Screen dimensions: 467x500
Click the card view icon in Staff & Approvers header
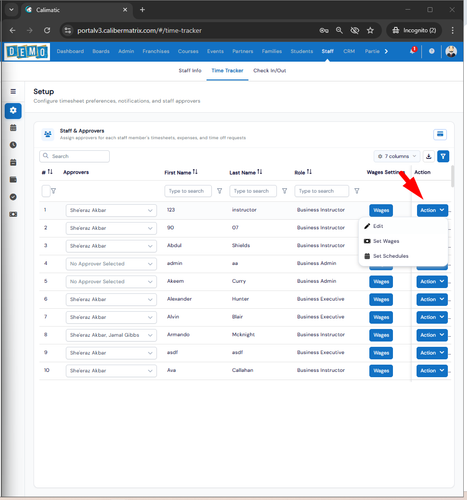click(x=440, y=134)
